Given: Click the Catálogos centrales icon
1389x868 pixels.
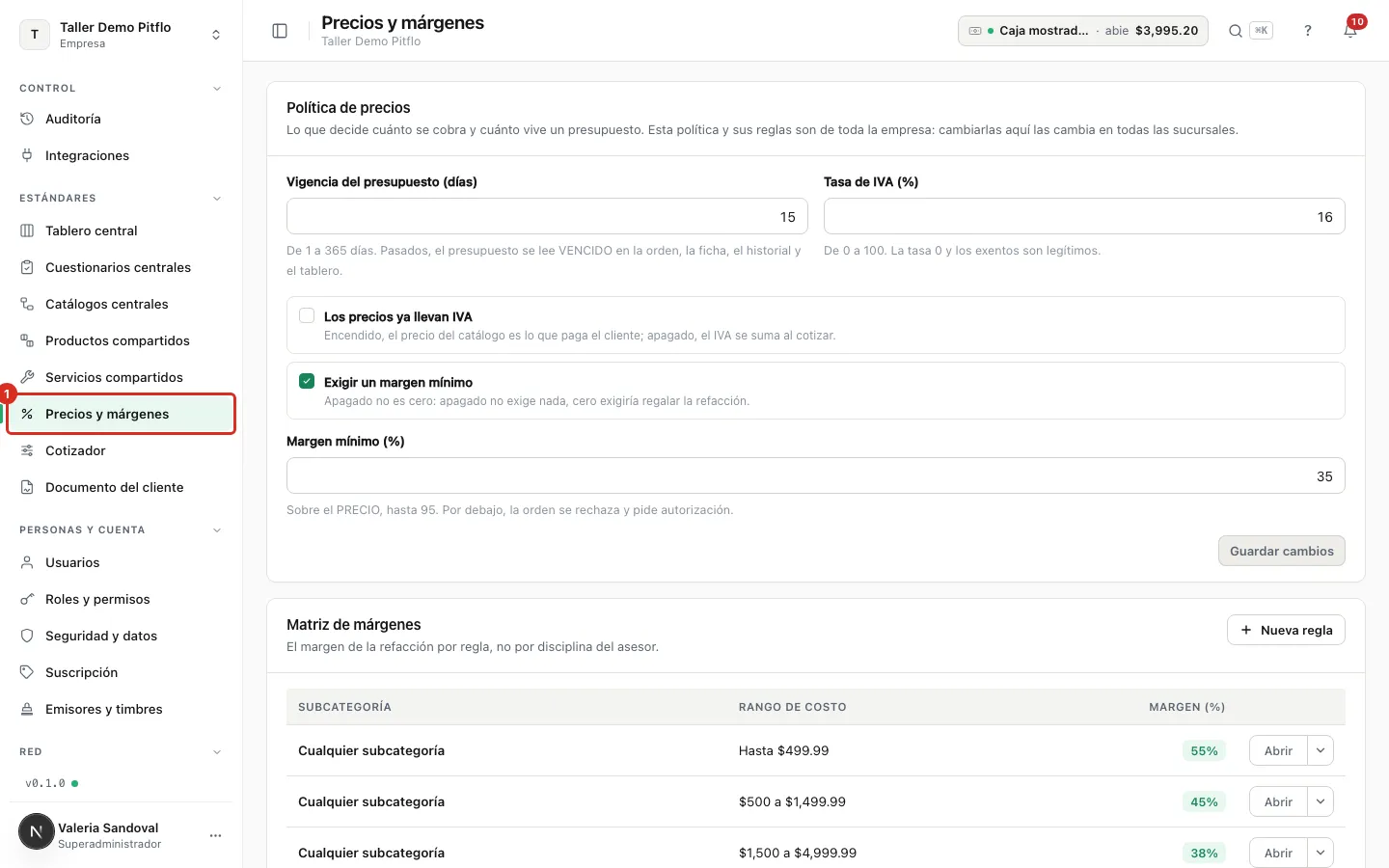Looking at the screenshot, I should (27, 304).
